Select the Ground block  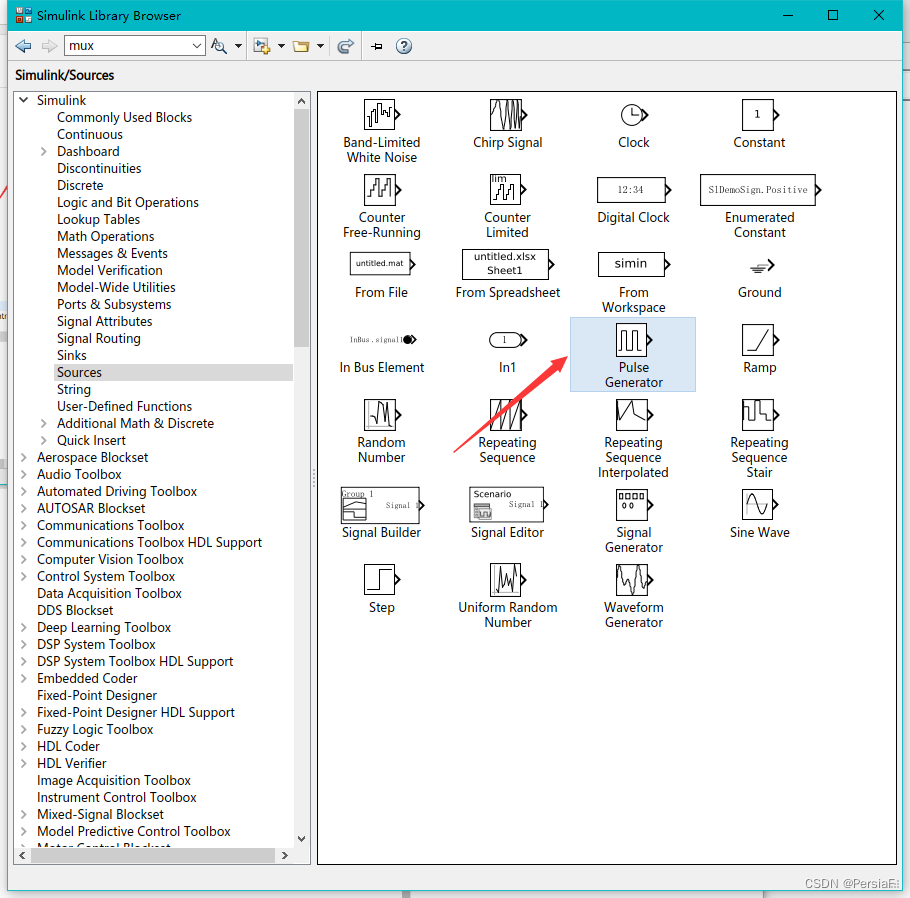pos(759,278)
